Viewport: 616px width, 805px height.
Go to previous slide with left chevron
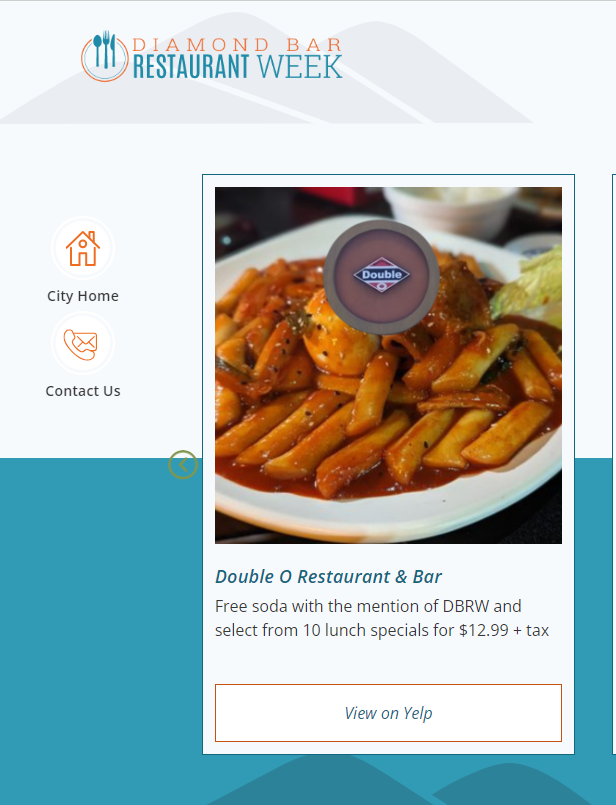tap(183, 465)
